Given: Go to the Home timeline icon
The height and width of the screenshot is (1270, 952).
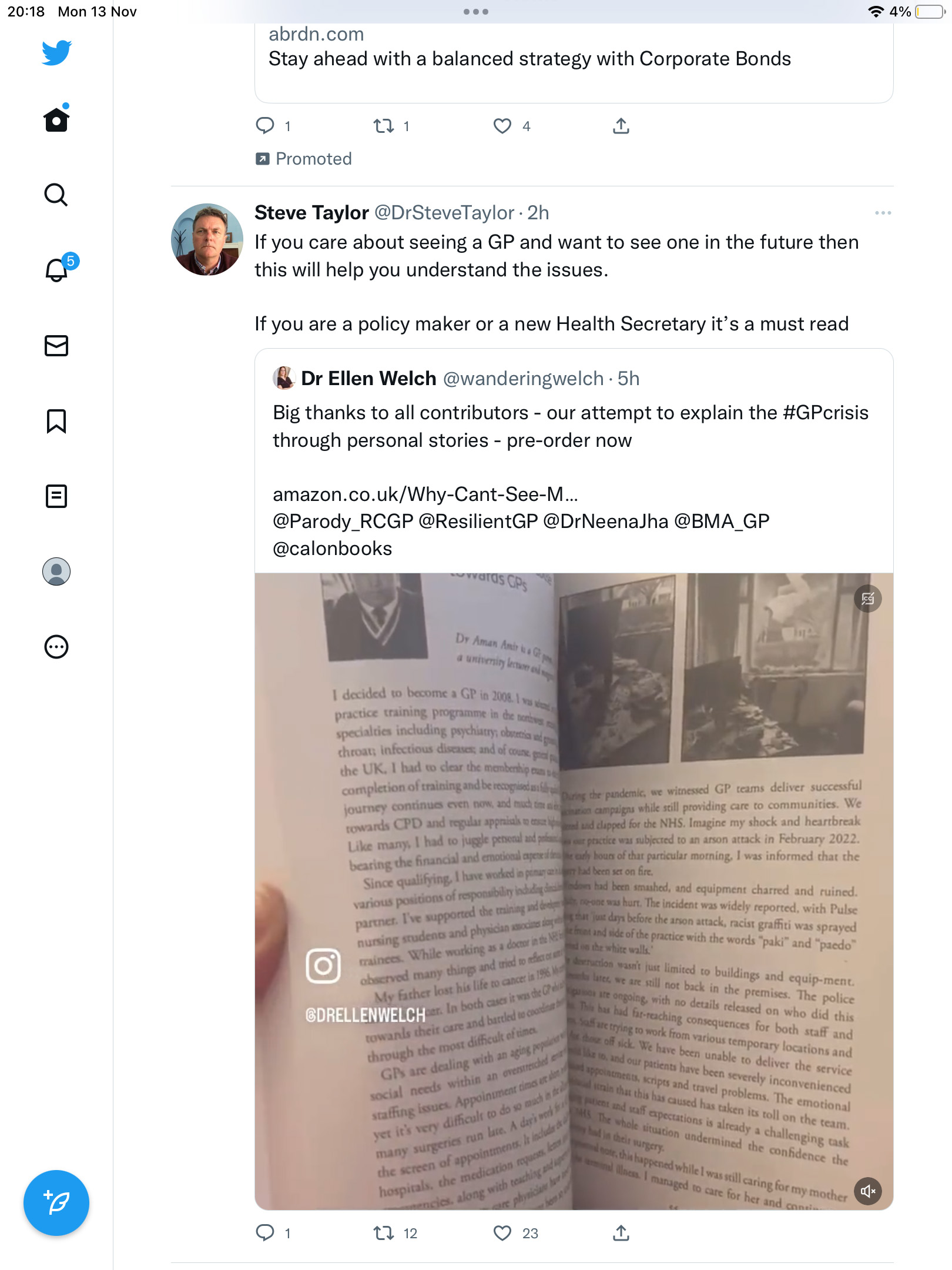Looking at the screenshot, I should point(56,119).
